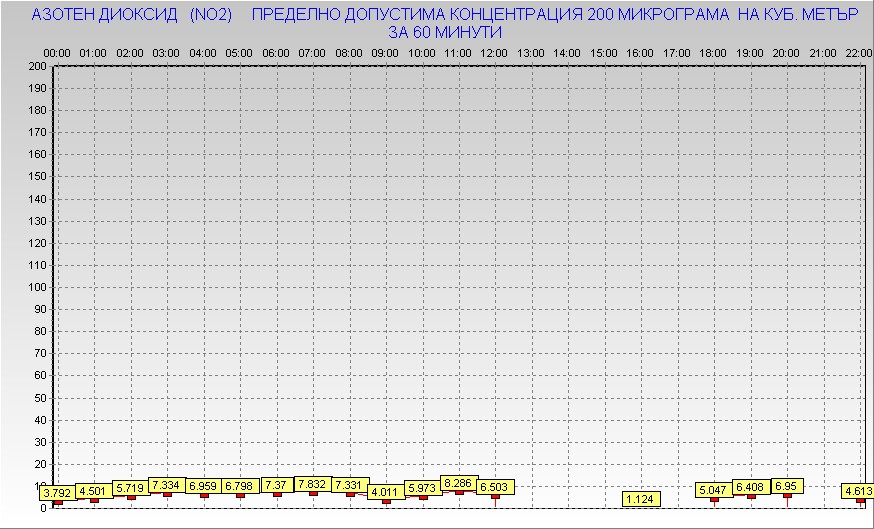Click the 17:00 time axis label

point(677,52)
